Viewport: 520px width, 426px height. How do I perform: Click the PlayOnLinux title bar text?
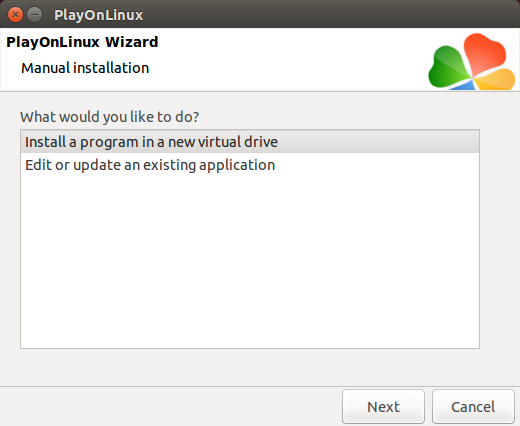(99, 15)
